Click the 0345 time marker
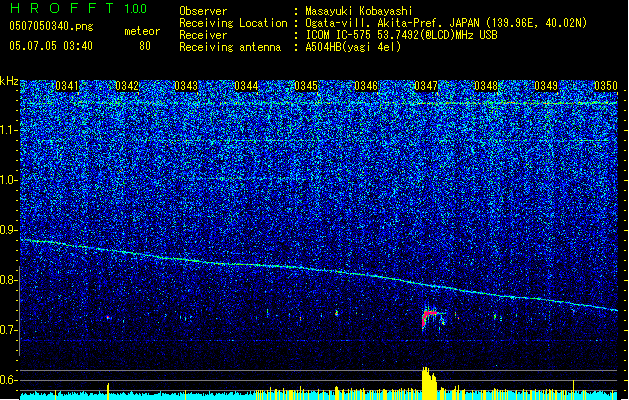This screenshot has width=629, height=400. tap(306, 86)
